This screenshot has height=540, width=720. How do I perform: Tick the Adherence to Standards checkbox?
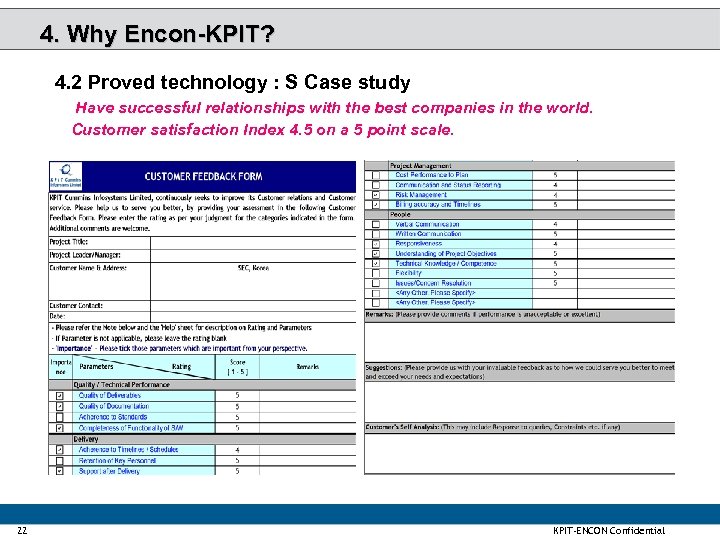[x=60, y=417]
